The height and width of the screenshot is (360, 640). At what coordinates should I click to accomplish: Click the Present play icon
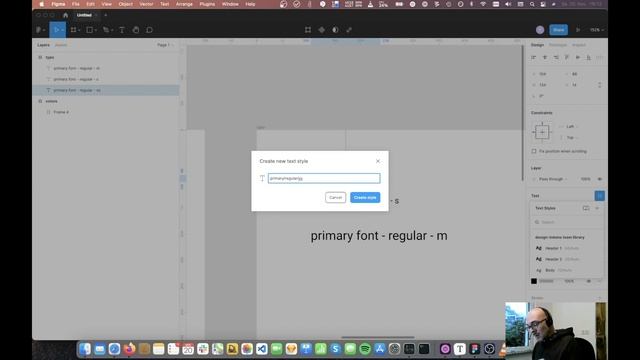[578, 30]
